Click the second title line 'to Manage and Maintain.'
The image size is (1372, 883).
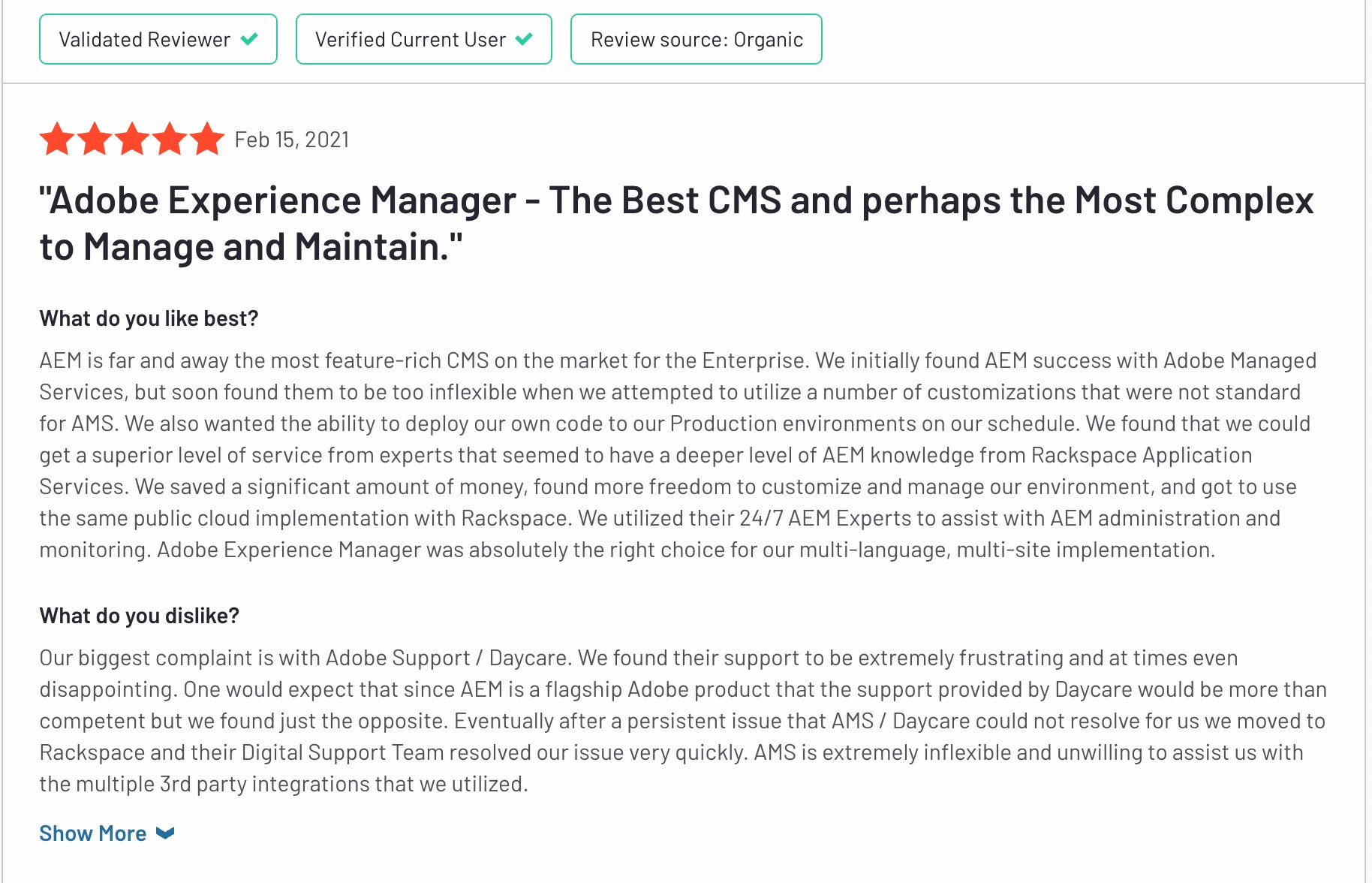click(251, 246)
